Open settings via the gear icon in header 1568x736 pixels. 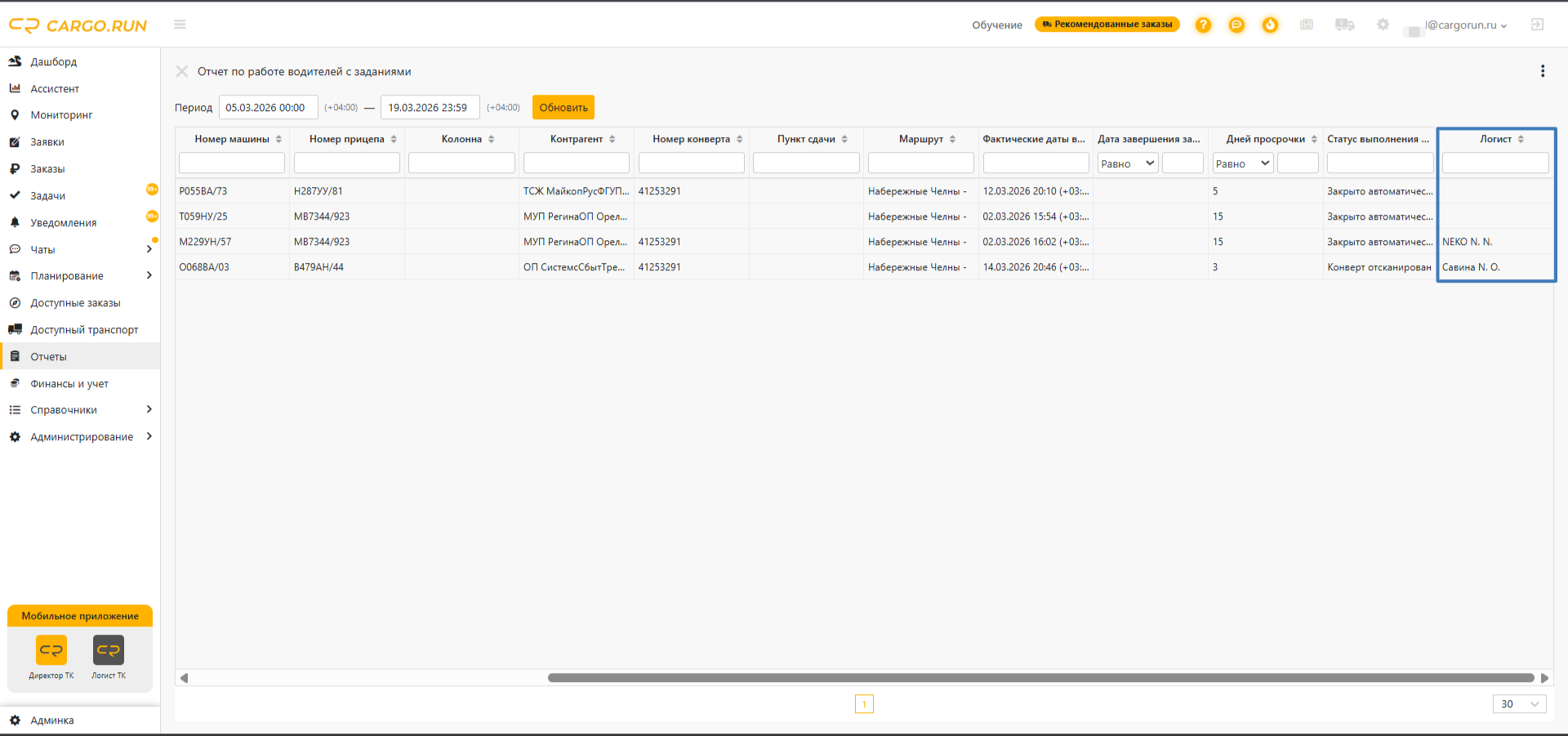click(1383, 25)
